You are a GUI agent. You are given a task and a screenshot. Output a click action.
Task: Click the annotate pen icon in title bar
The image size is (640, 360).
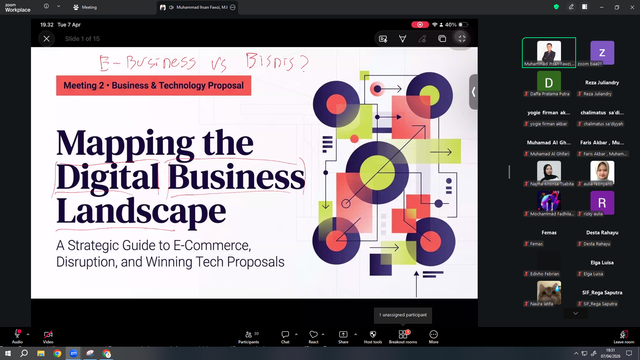(x=571, y=7)
